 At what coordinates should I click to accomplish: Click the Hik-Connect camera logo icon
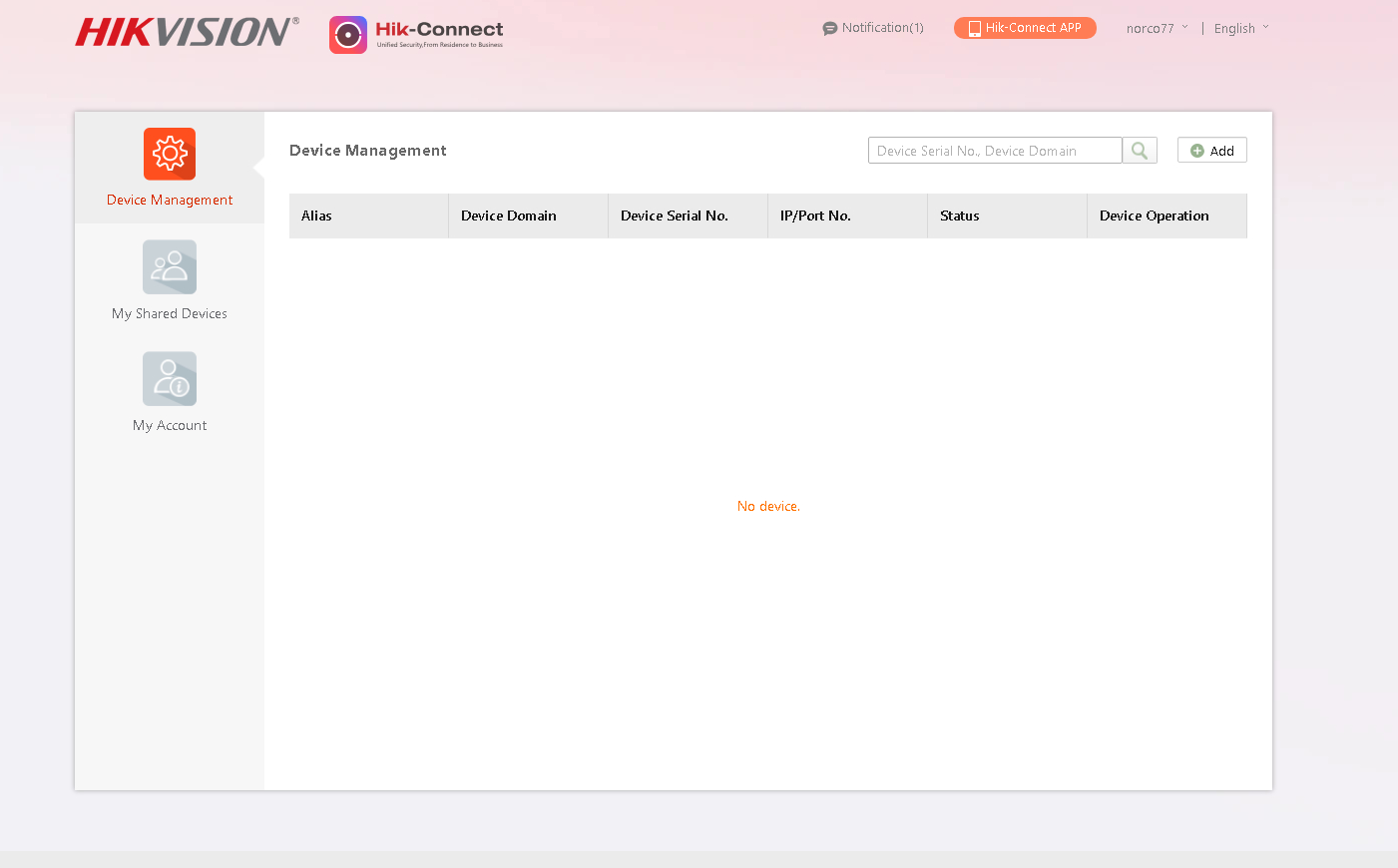[x=348, y=35]
